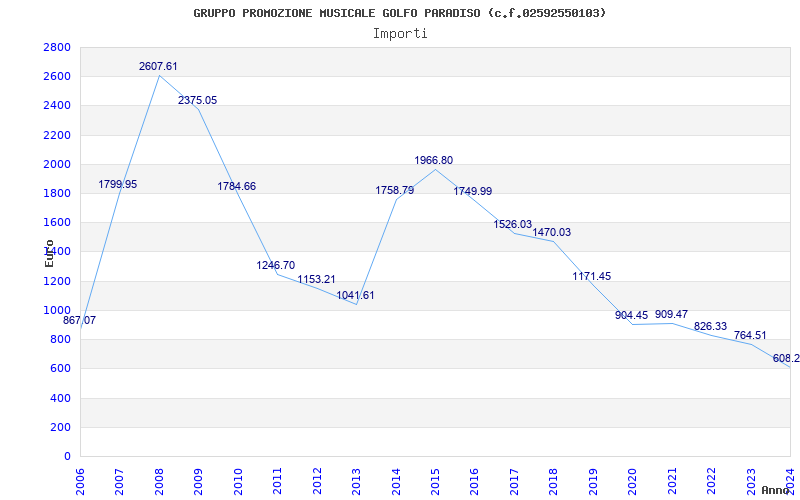Select data label 1966.80

[x=434, y=161]
